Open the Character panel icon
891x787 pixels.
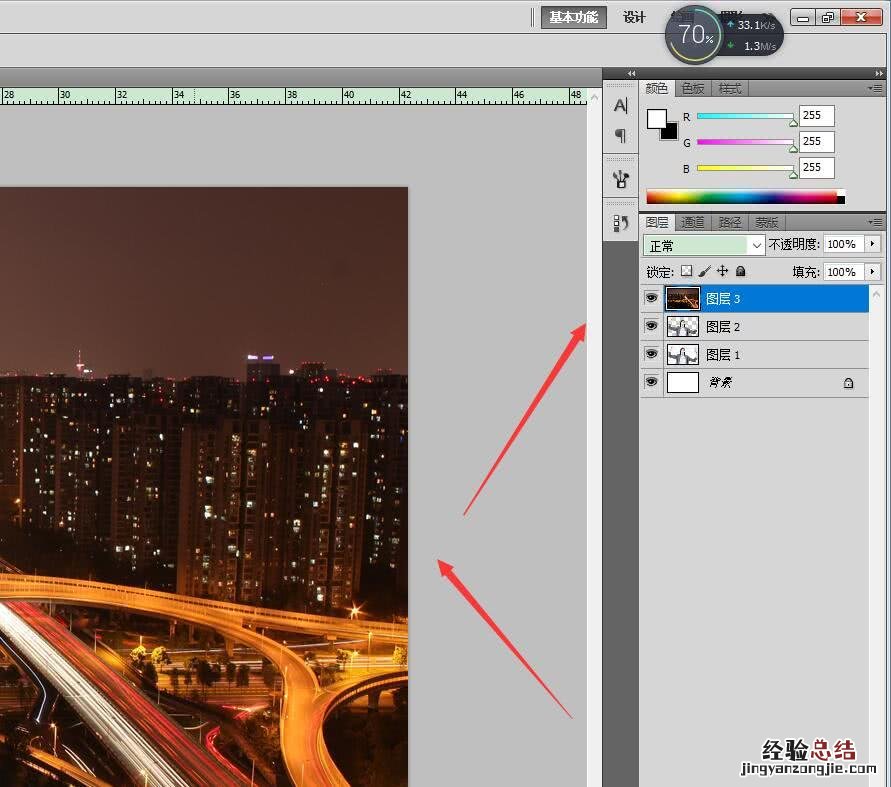coord(620,106)
